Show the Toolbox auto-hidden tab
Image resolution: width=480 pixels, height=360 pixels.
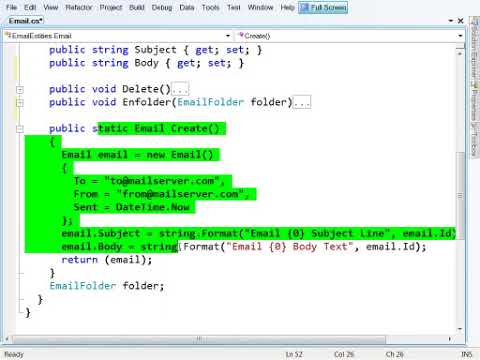click(x=474, y=140)
